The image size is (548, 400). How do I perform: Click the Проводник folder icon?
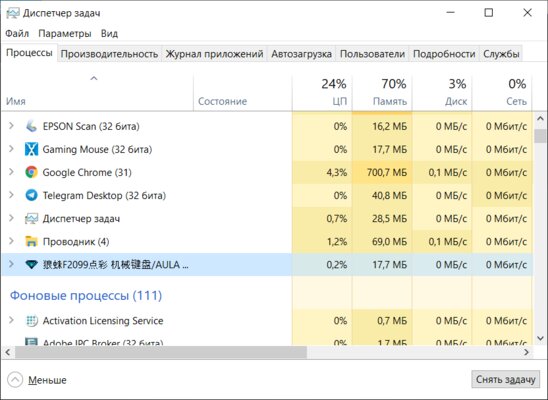(x=31, y=241)
